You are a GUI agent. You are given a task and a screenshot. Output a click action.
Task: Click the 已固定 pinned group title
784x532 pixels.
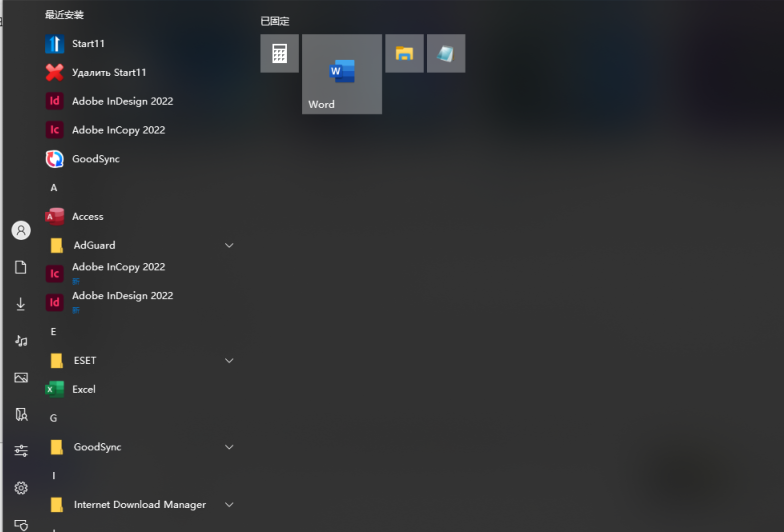pos(275,21)
